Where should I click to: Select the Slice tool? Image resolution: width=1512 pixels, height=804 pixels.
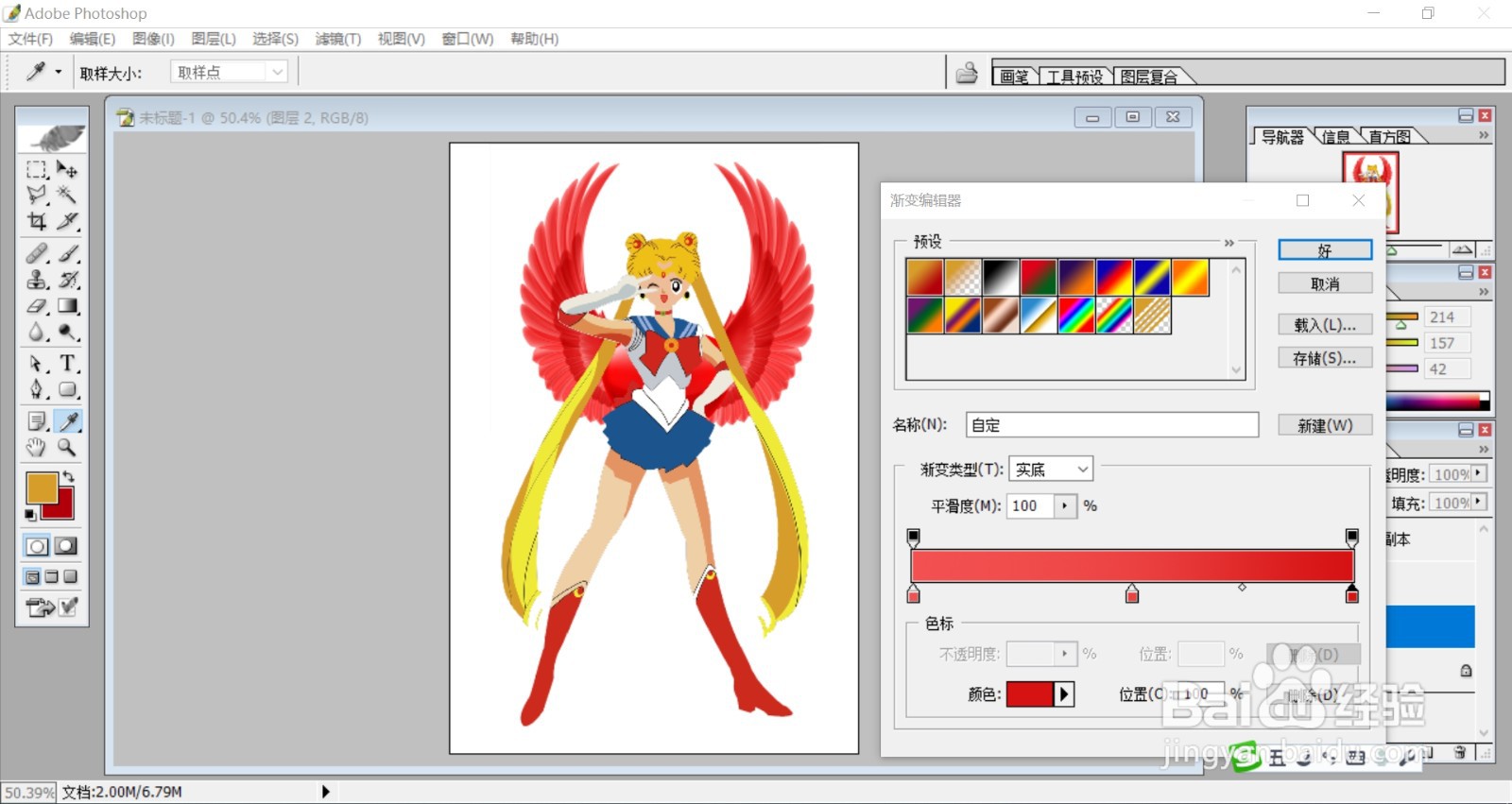pyautogui.click(x=67, y=221)
